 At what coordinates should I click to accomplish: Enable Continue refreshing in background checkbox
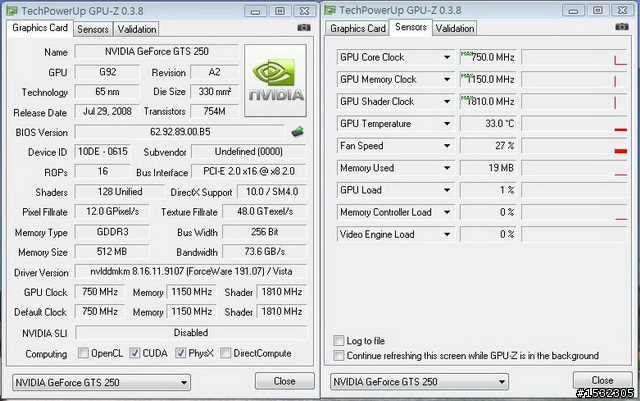(339, 355)
